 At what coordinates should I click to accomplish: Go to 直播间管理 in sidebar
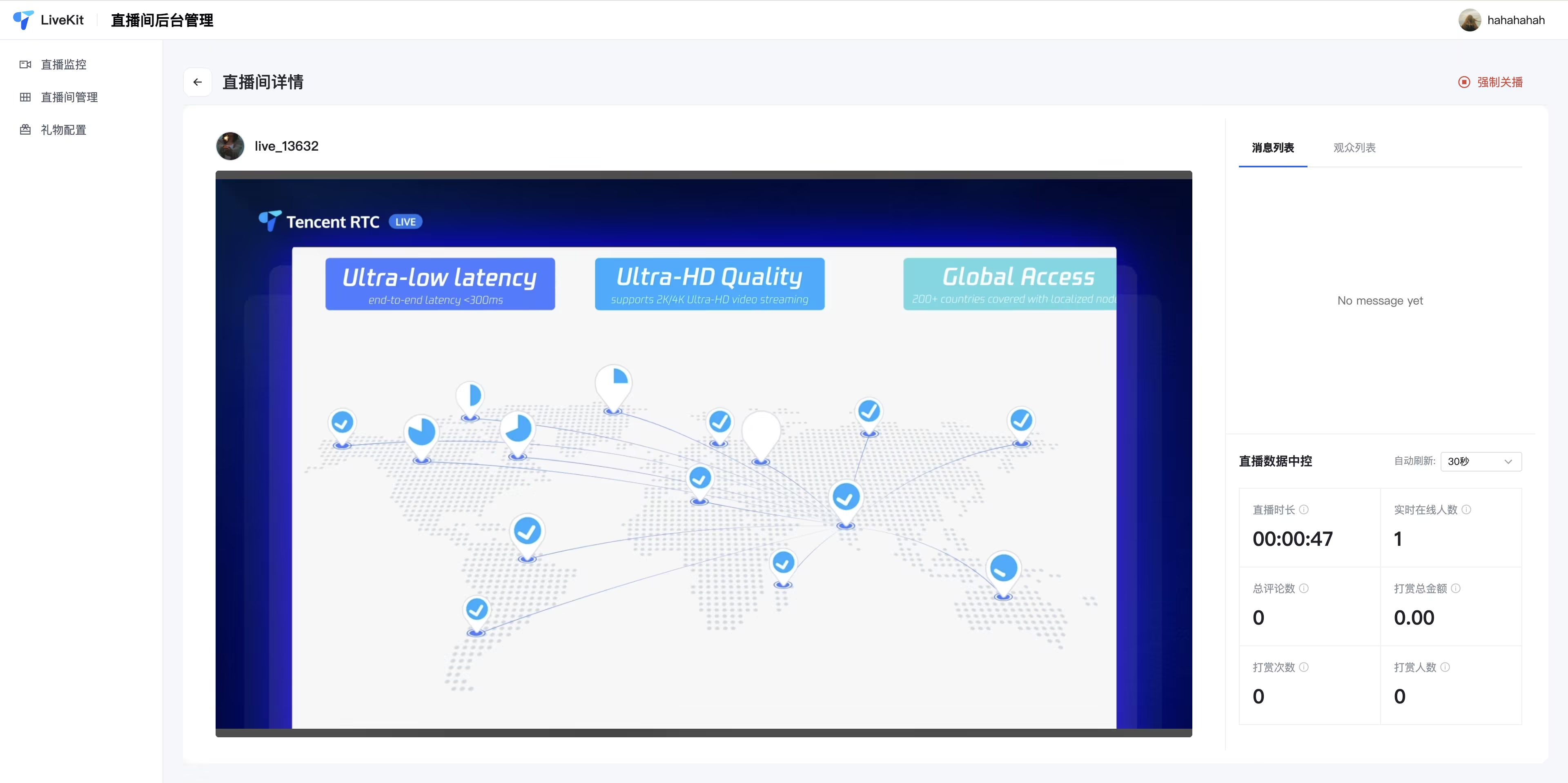tap(69, 97)
